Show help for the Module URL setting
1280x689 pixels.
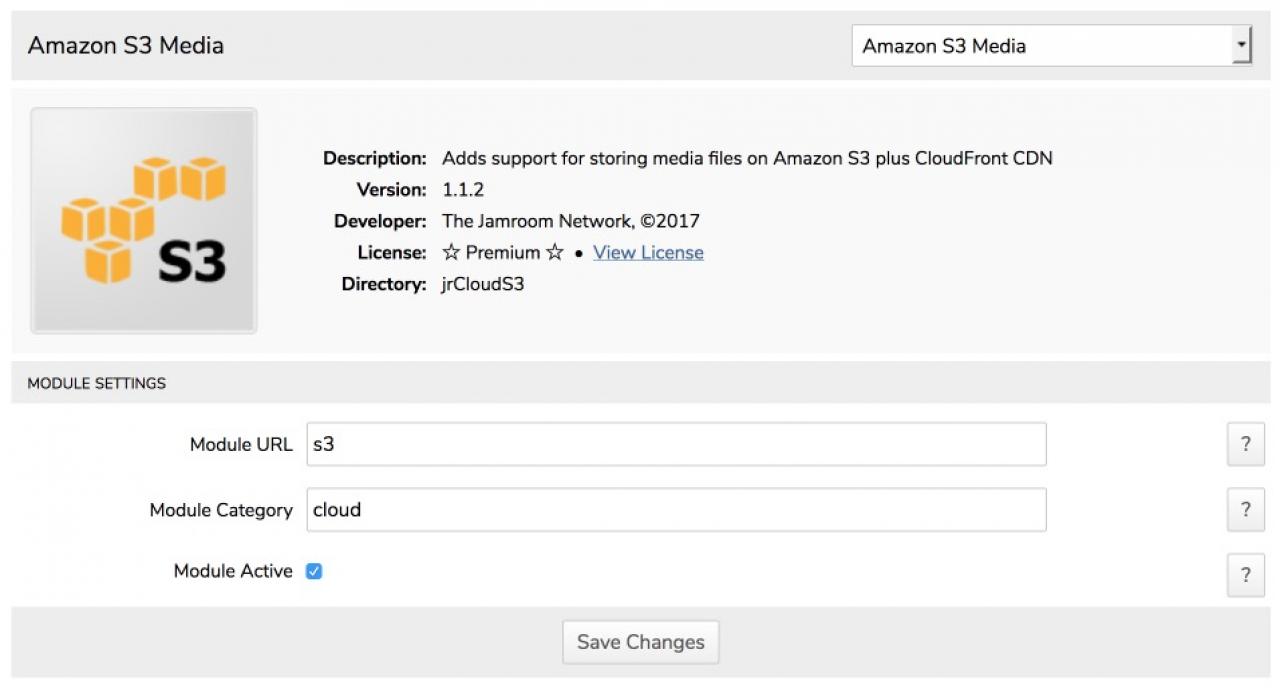(1245, 444)
